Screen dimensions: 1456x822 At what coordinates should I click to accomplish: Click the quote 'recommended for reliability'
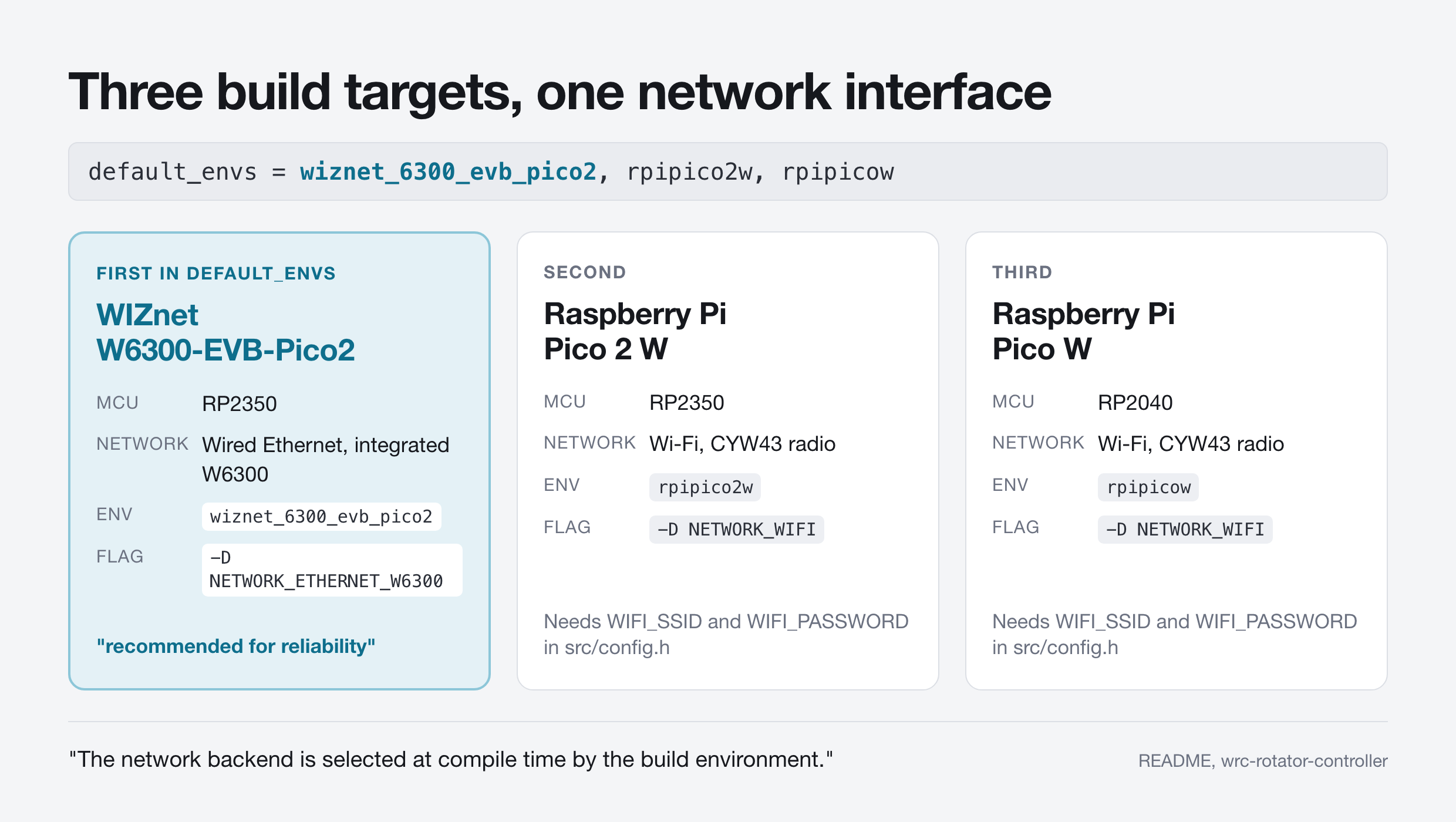click(x=236, y=646)
